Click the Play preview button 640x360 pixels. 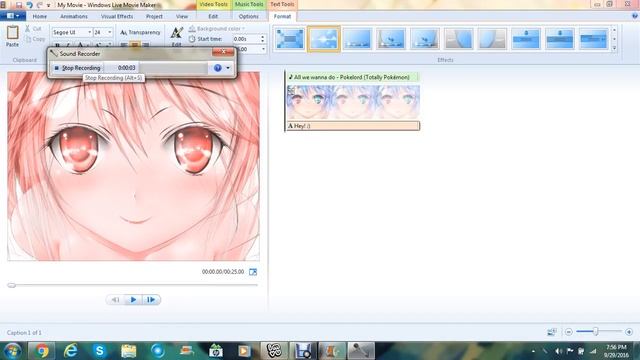point(133,300)
